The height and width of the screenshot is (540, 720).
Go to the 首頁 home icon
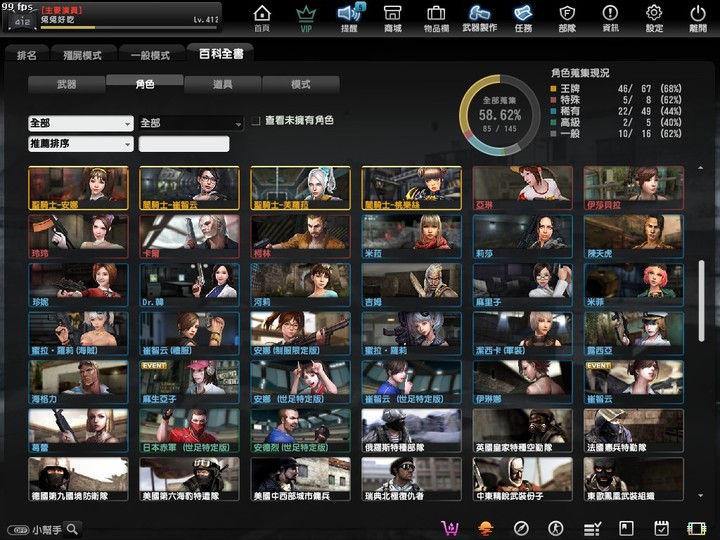click(262, 17)
